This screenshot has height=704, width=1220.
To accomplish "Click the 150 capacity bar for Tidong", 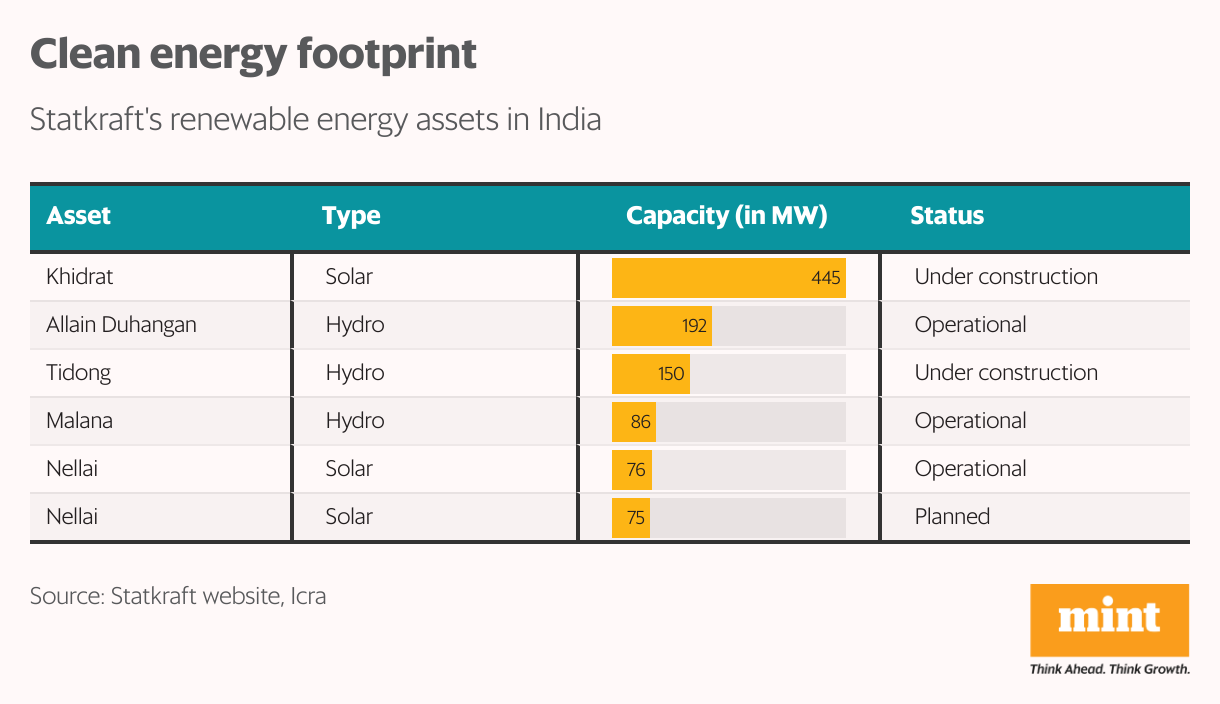I will 650,373.
